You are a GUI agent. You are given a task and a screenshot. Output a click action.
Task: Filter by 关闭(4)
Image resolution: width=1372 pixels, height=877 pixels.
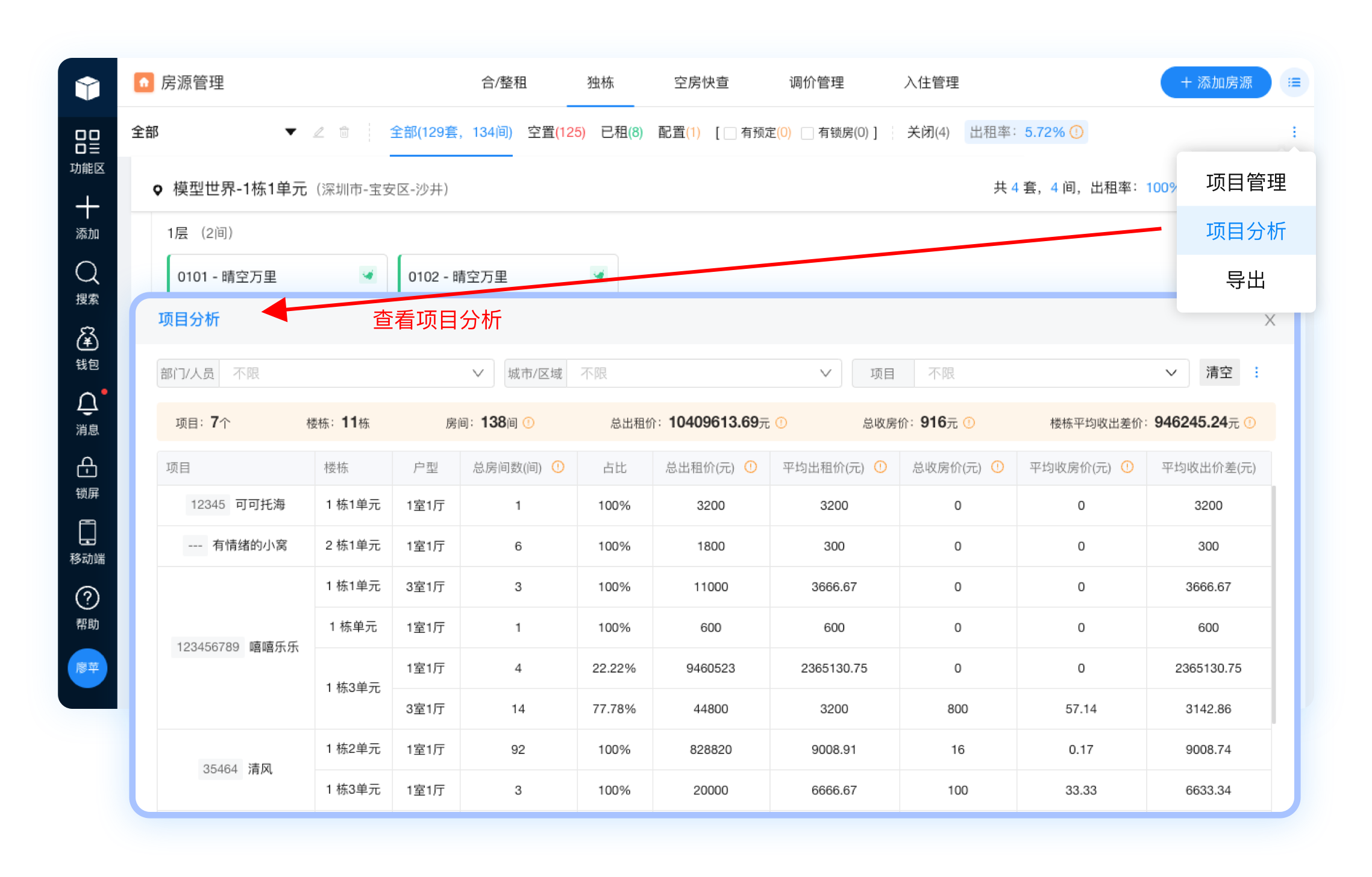tap(928, 132)
